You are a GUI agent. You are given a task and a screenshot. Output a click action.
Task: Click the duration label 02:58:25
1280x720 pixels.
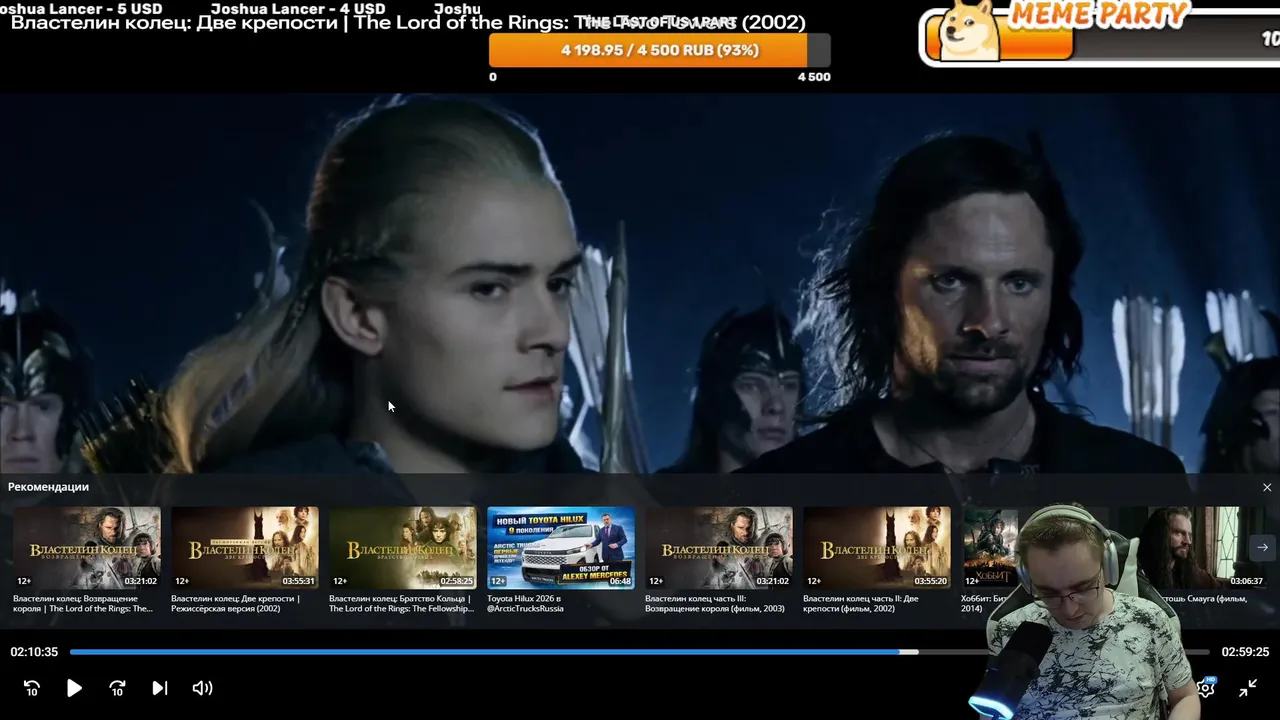pyautogui.click(x=457, y=581)
